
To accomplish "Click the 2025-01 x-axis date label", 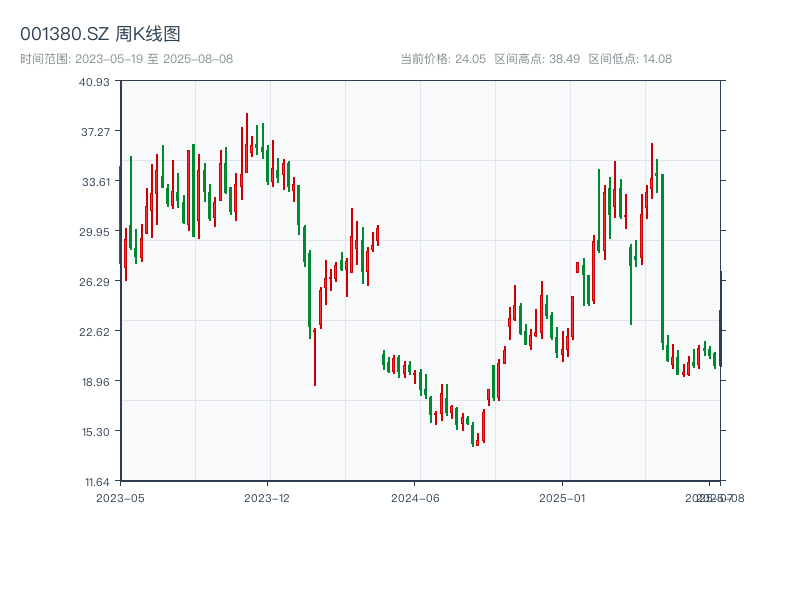I will 563,497.
